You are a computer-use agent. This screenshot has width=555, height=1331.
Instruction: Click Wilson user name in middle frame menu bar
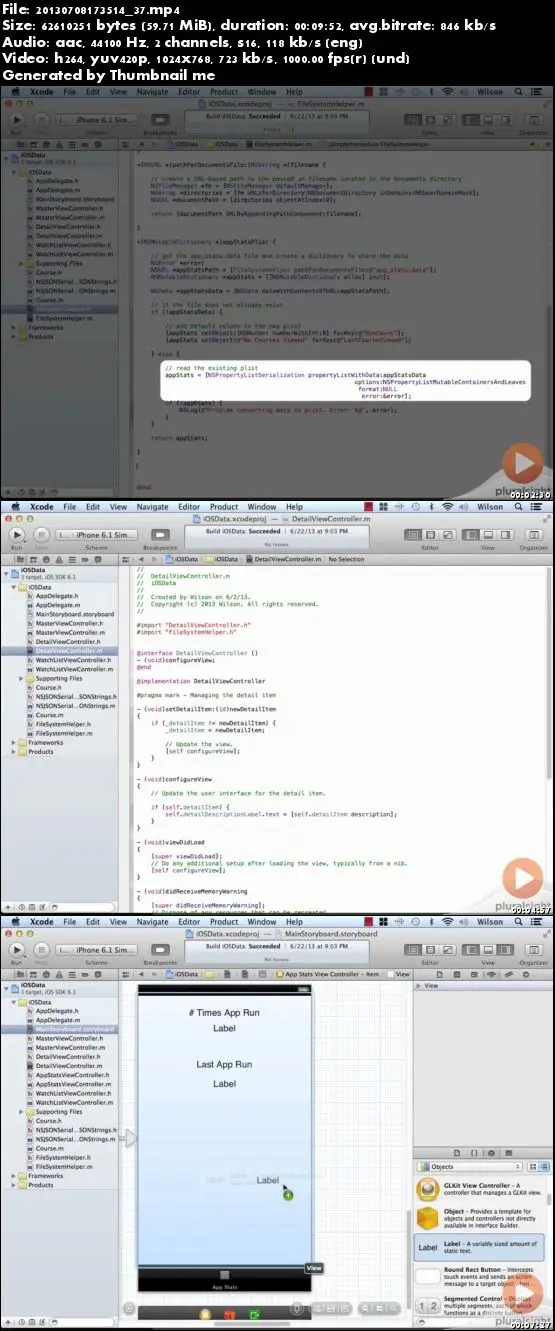click(x=490, y=507)
